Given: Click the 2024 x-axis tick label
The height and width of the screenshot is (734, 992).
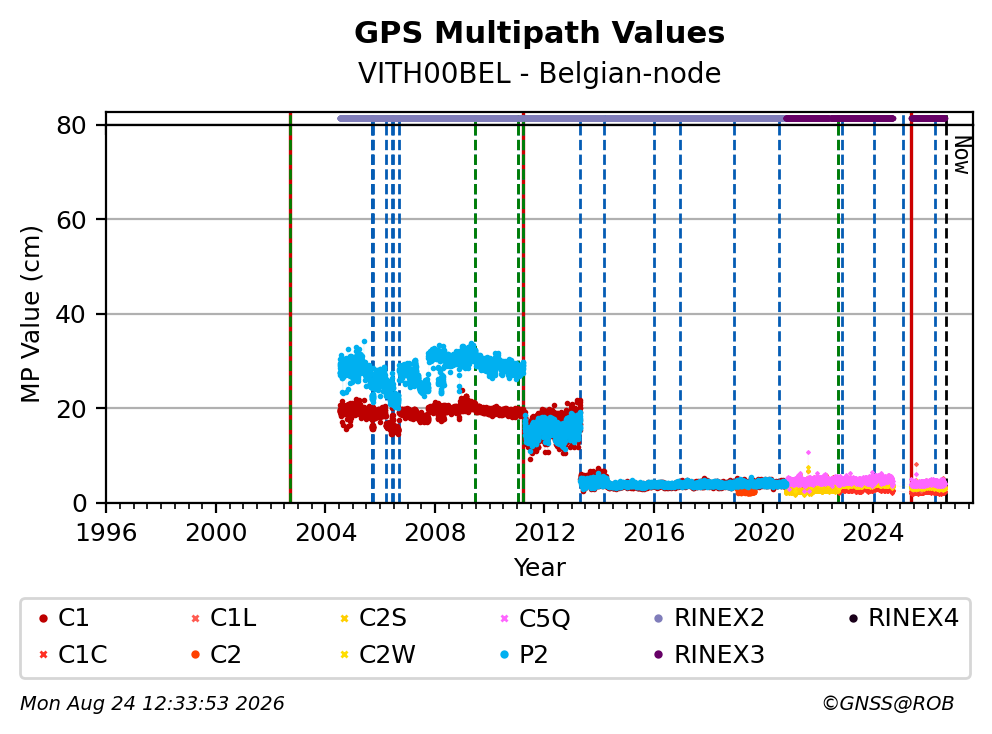Looking at the screenshot, I should click(x=873, y=533).
